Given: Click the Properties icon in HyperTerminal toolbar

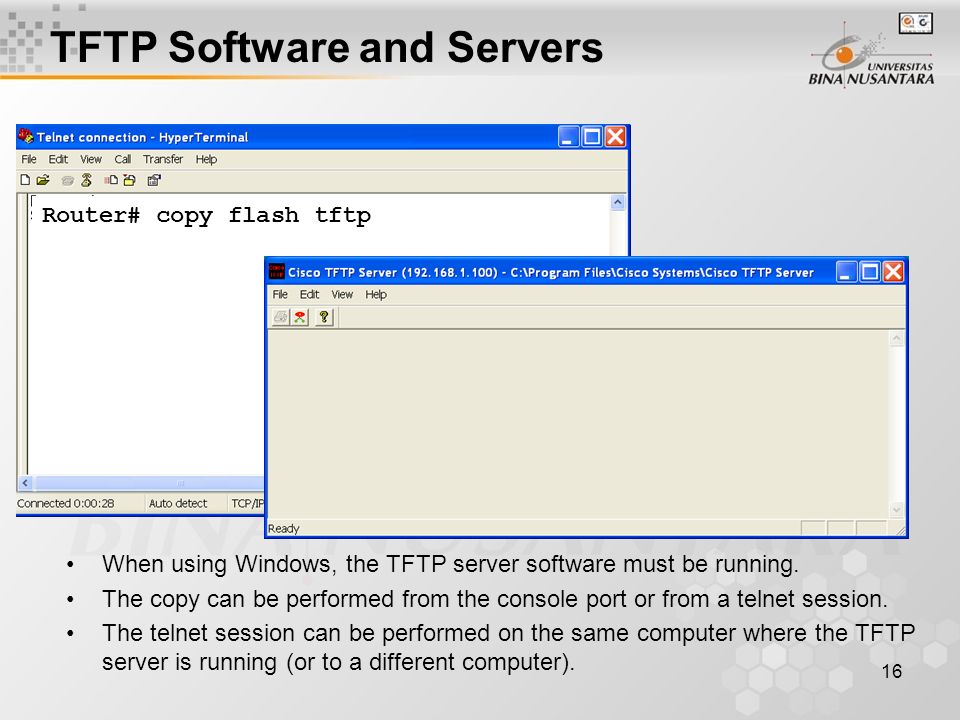Looking at the screenshot, I should tap(154, 180).
